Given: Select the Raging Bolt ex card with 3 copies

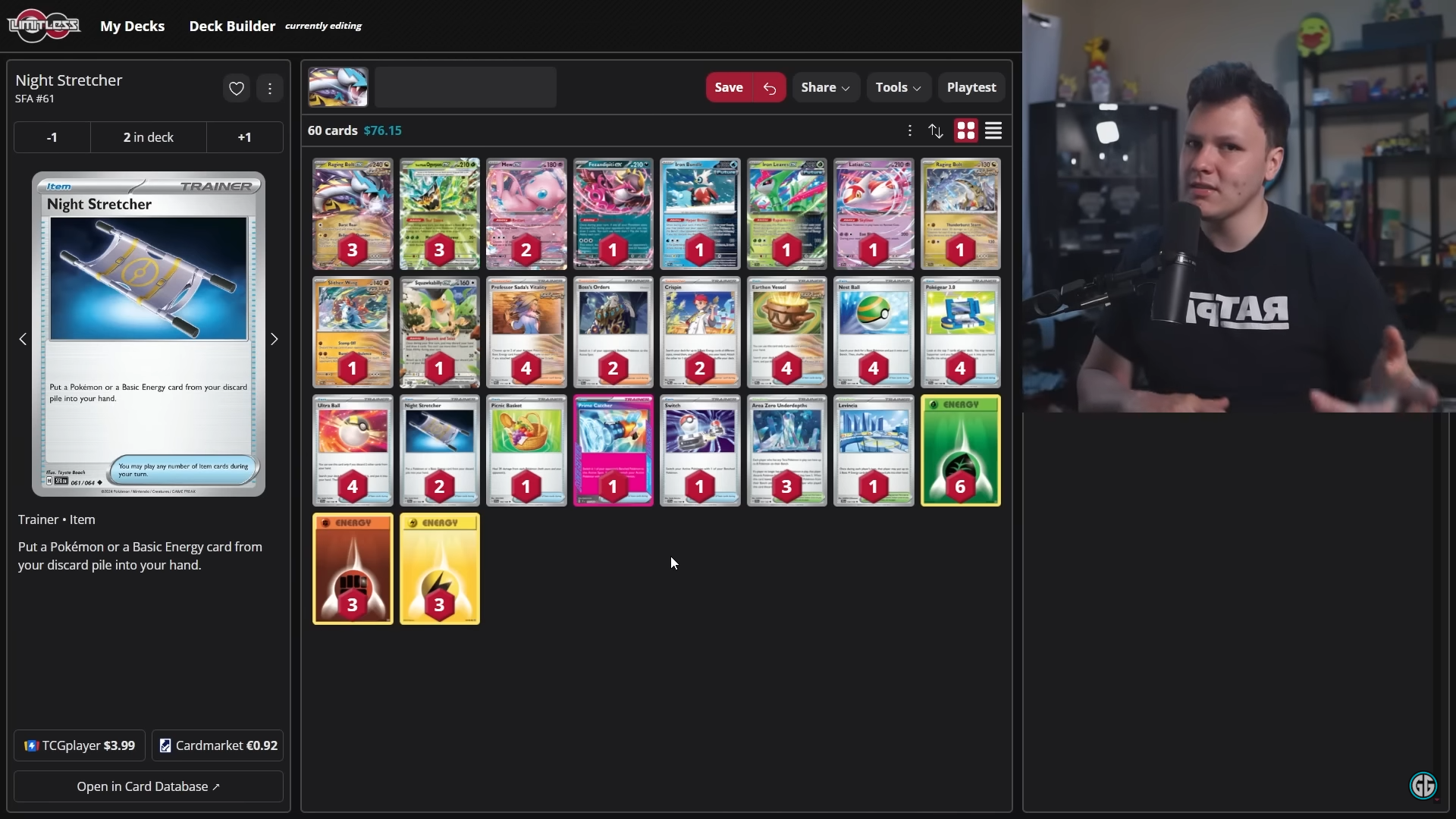Looking at the screenshot, I should [353, 214].
